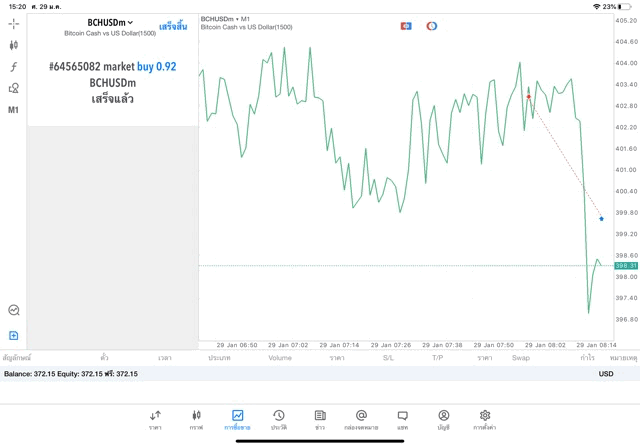Select the blue exit marker on chart
The height and width of the screenshot is (447, 640).
coord(601,219)
